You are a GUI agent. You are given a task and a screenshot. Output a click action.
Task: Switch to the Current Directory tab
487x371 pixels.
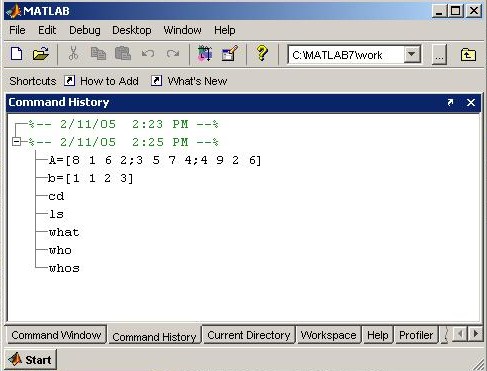coord(249,335)
